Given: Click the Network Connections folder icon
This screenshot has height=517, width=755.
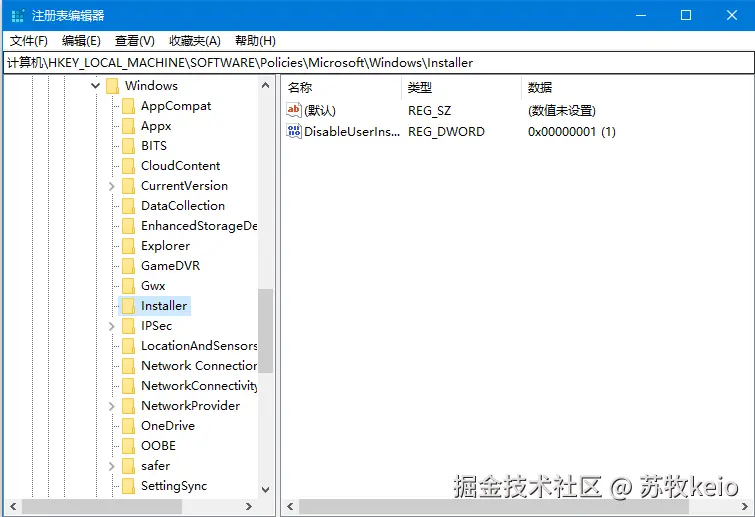Looking at the screenshot, I should [x=129, y=366].
